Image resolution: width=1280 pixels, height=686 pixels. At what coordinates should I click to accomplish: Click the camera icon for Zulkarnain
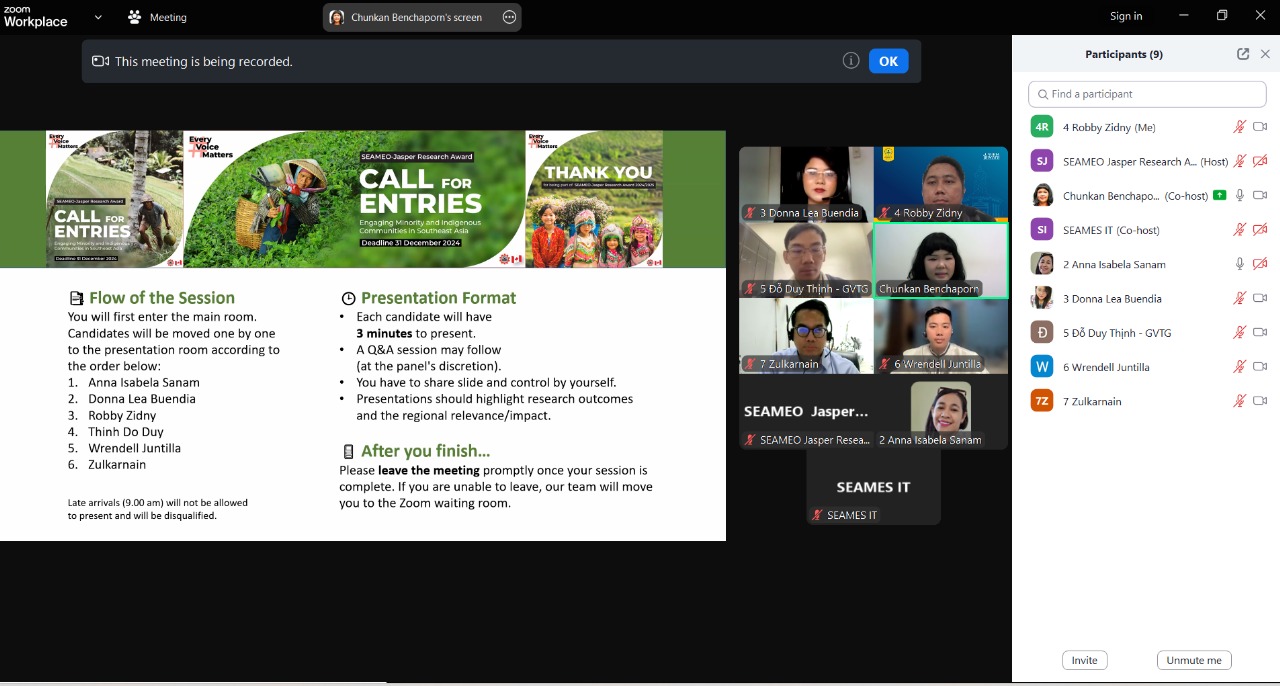[x=1260, y=401]
